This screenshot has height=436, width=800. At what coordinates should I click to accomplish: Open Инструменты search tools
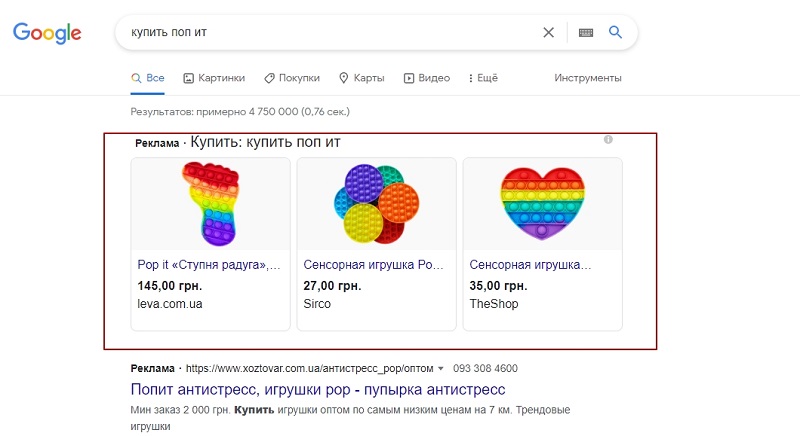pyautogui.click(x=588, y=78)
